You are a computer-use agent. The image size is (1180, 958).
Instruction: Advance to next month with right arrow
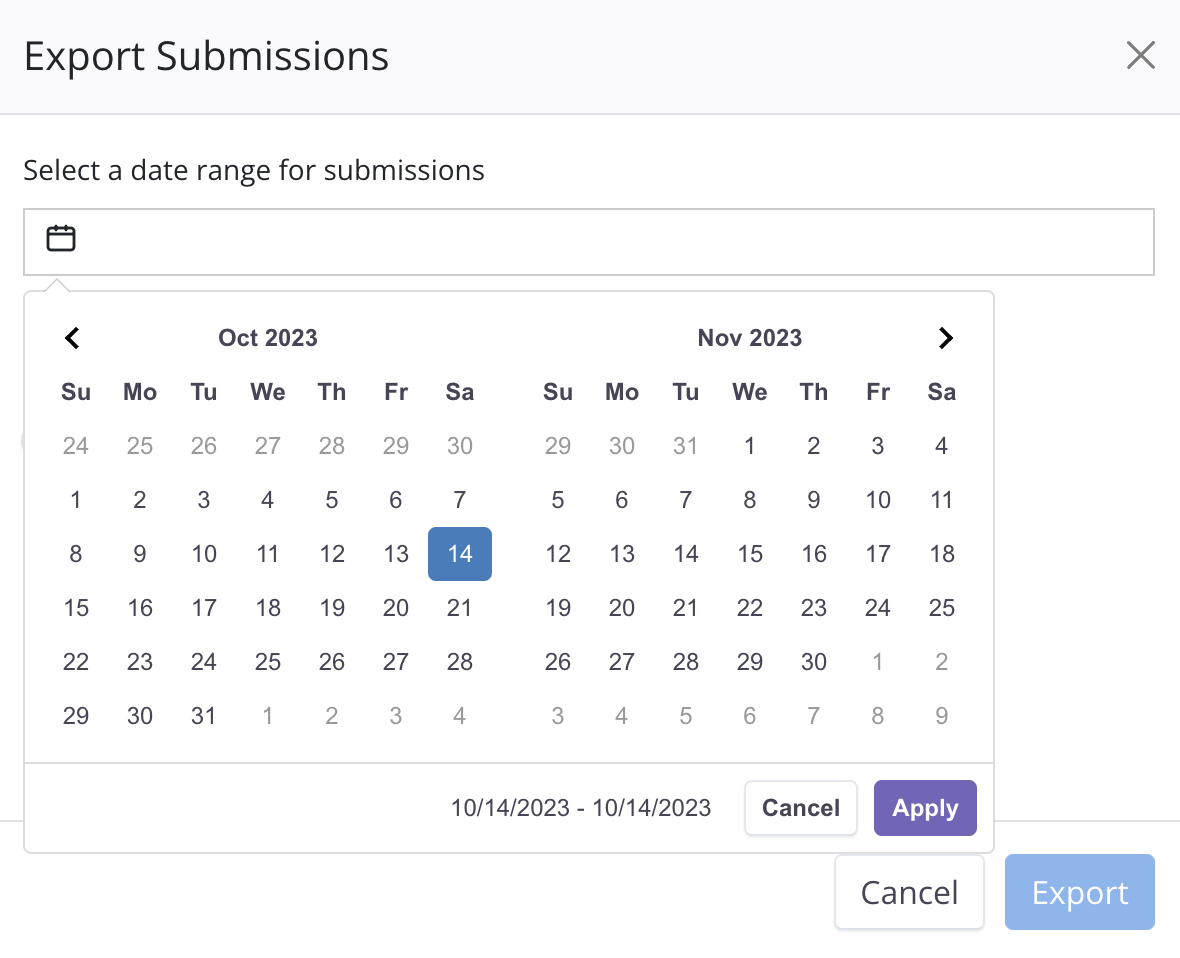click(x=946, y=338)
